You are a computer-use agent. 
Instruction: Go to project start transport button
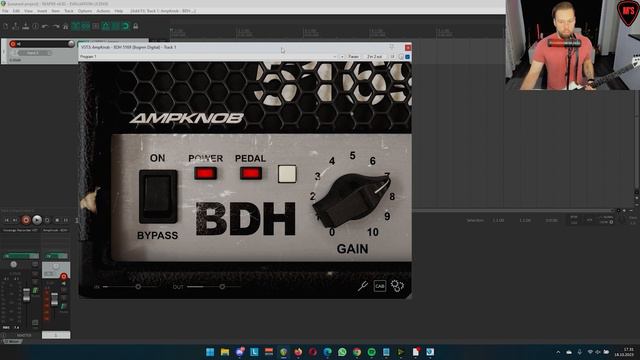pos(7,220)
